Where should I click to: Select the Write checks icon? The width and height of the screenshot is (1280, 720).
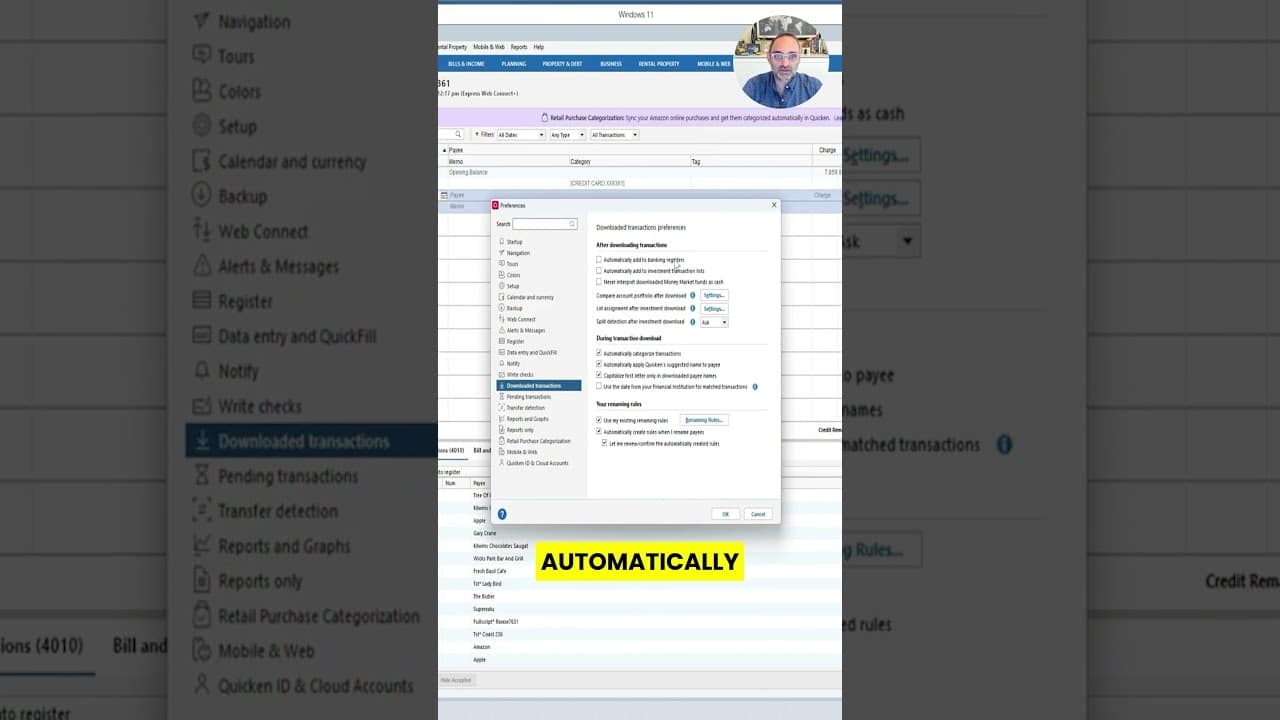(x=501, y=374)
